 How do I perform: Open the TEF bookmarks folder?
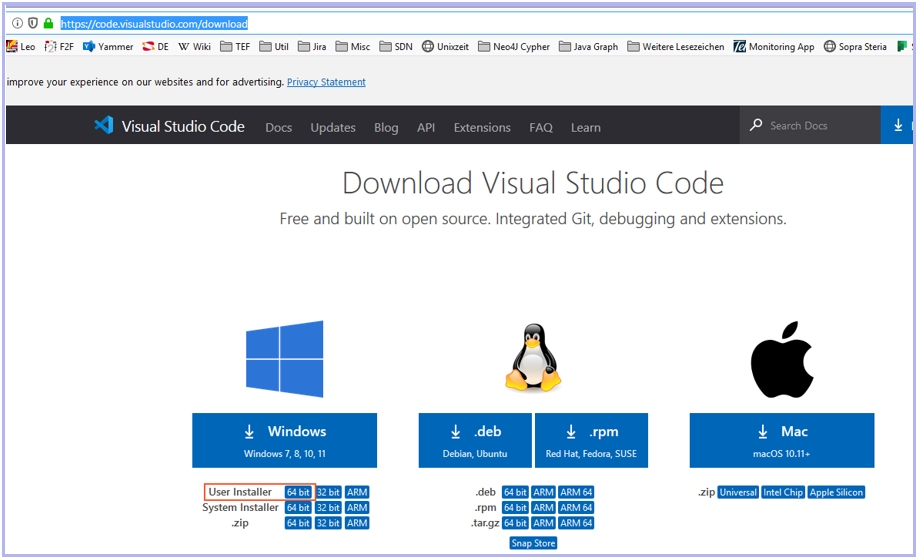(x=235, y=46)
